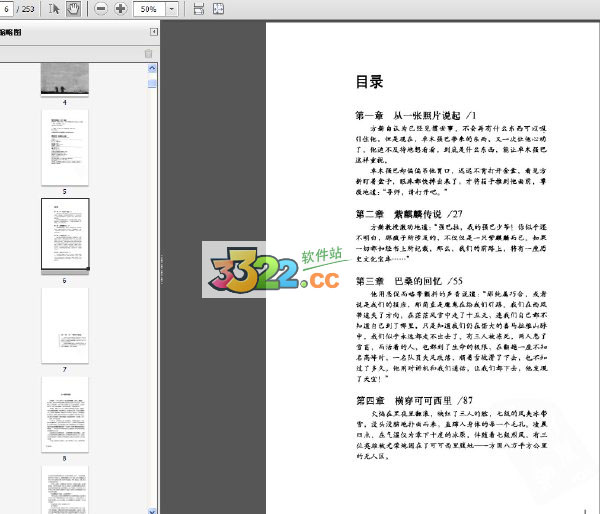Click the 第四章 横穿可可西里 /87 heading
The height and width of the screenshot is (514, 600).
pos(414,400)
